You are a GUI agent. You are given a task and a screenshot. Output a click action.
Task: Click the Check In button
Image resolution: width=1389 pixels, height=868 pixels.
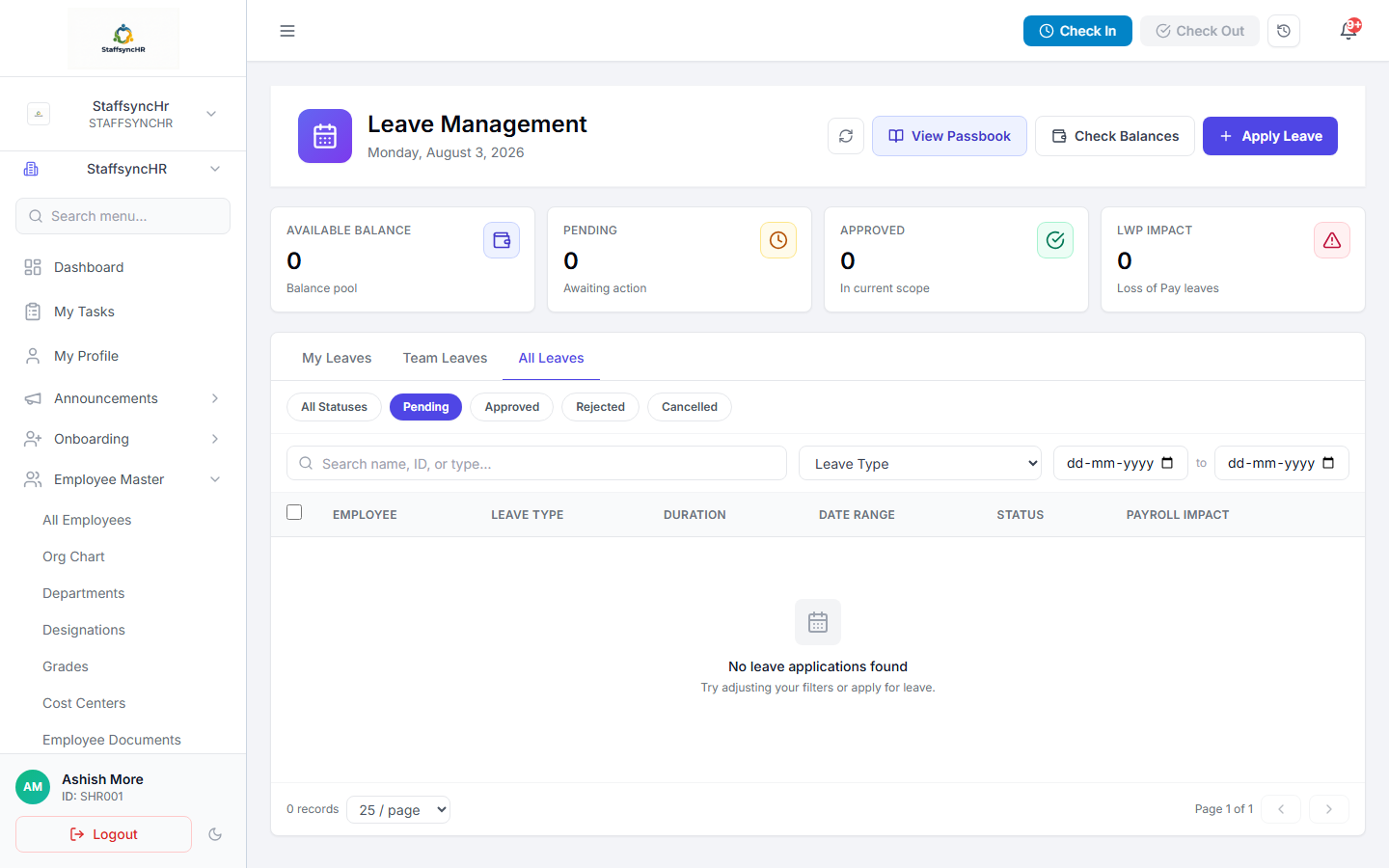(x=1077, y=31)
